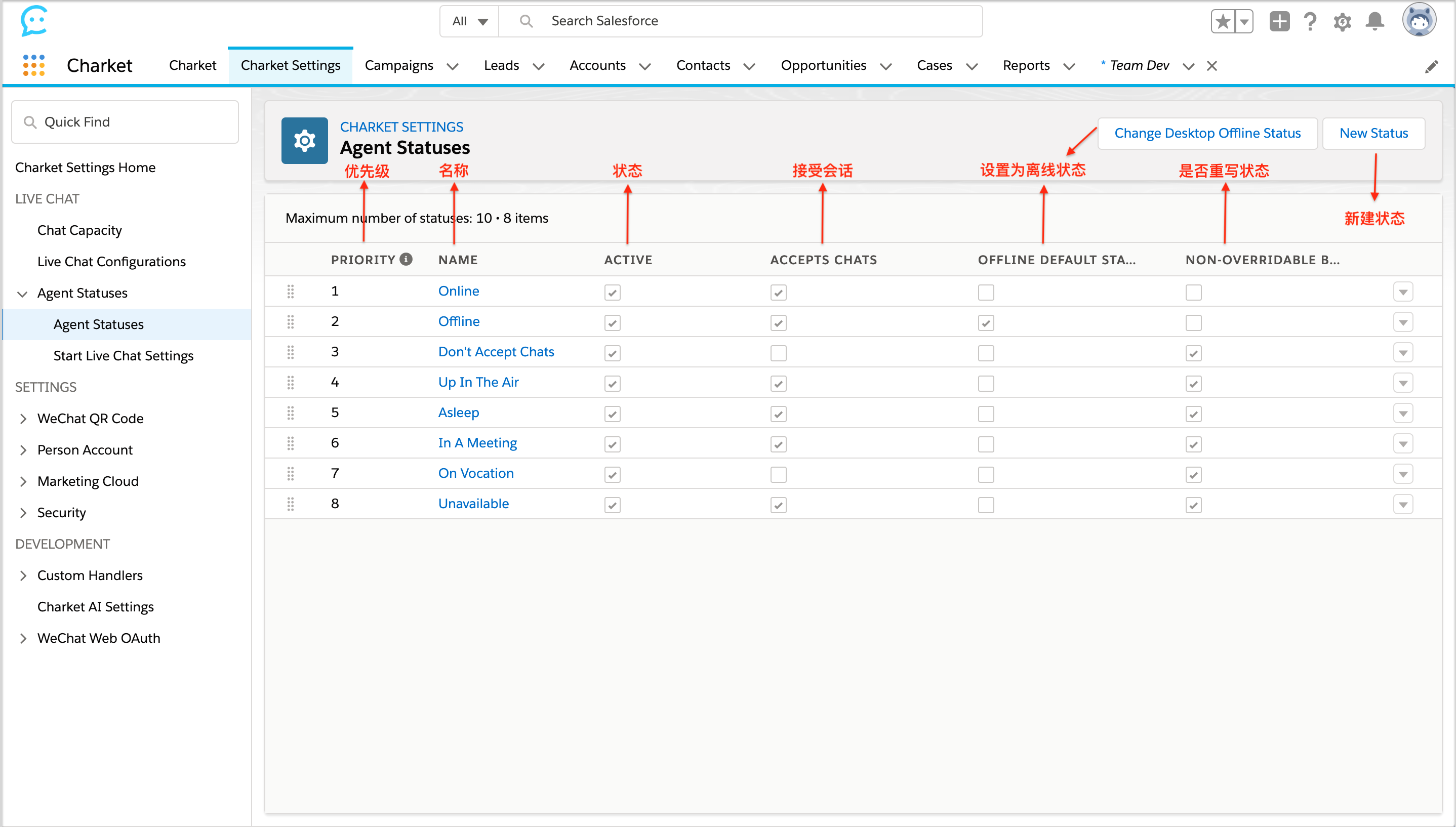Open Global Actions plus icon
Viewport: 1456px width, 827px height.
tap(1279, 22)
